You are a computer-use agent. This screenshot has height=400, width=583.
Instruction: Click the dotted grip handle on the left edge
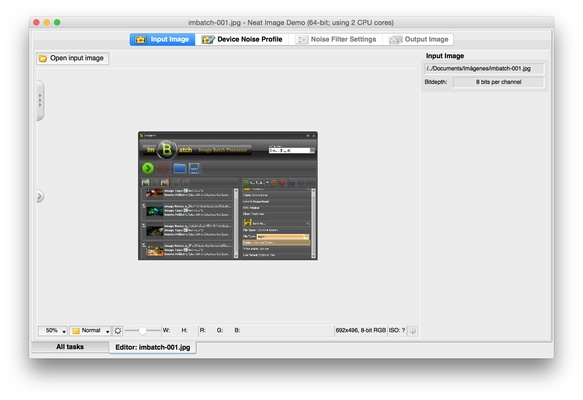[x=40, y=100]
